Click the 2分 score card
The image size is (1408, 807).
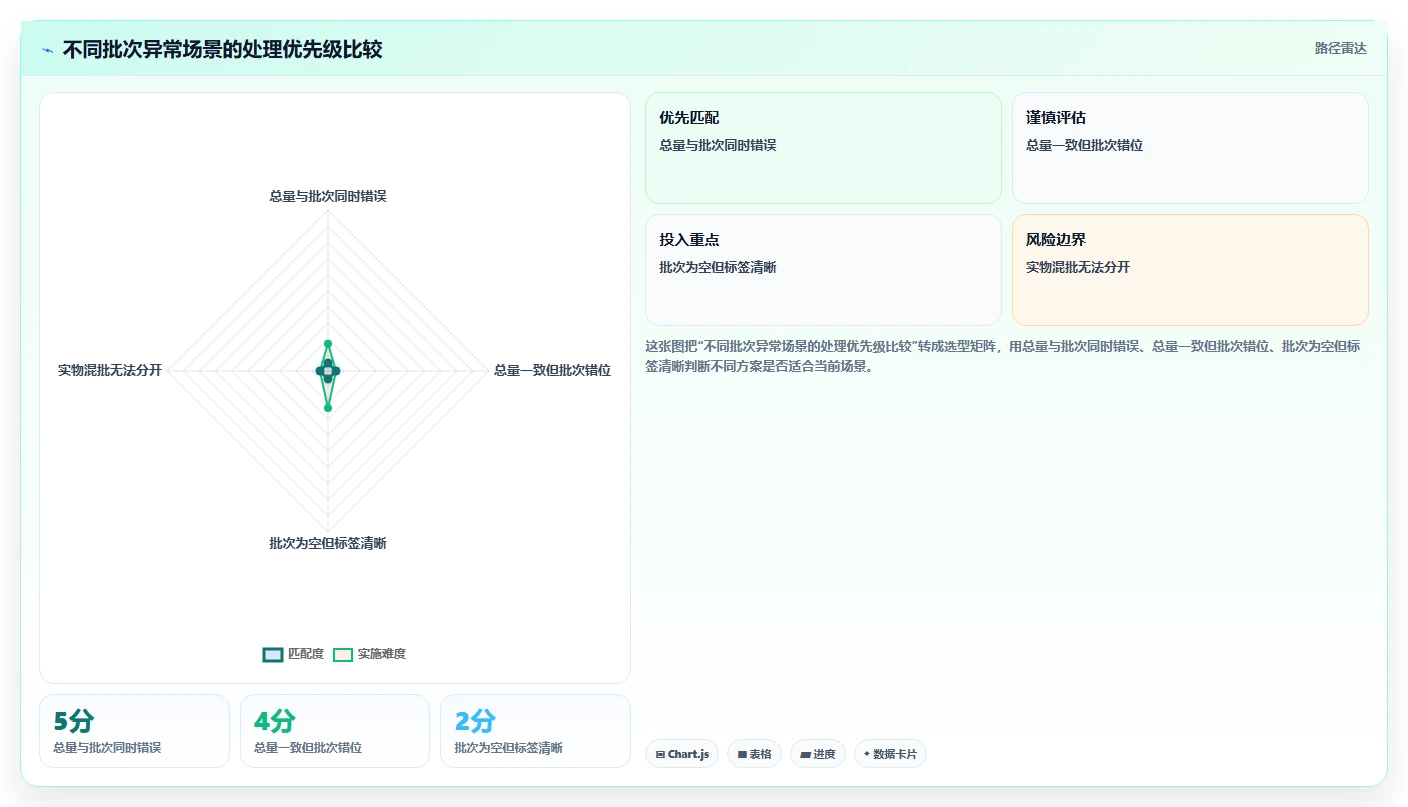click(535, 731)
